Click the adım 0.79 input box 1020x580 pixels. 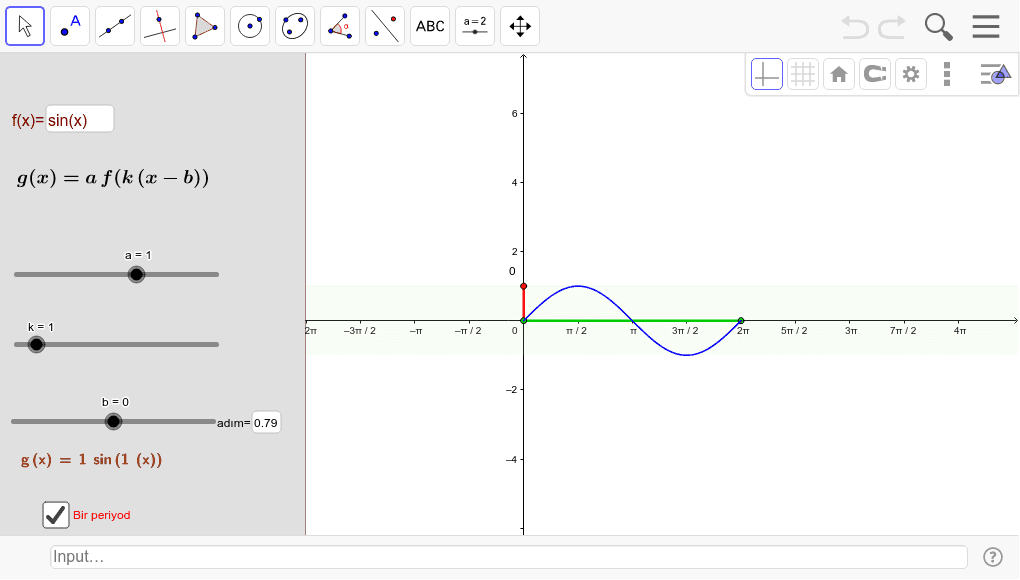pos(266,423)
